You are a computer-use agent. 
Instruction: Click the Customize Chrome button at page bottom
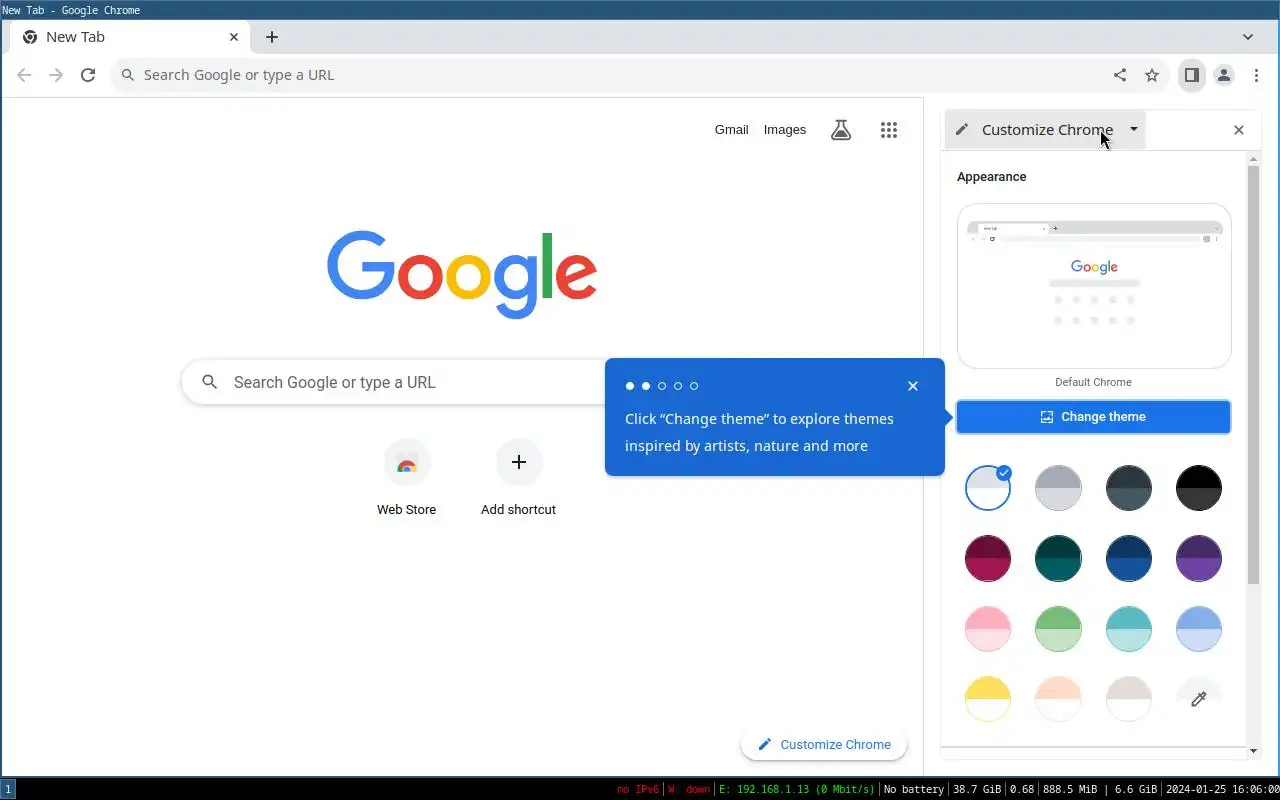click(824, 744)
